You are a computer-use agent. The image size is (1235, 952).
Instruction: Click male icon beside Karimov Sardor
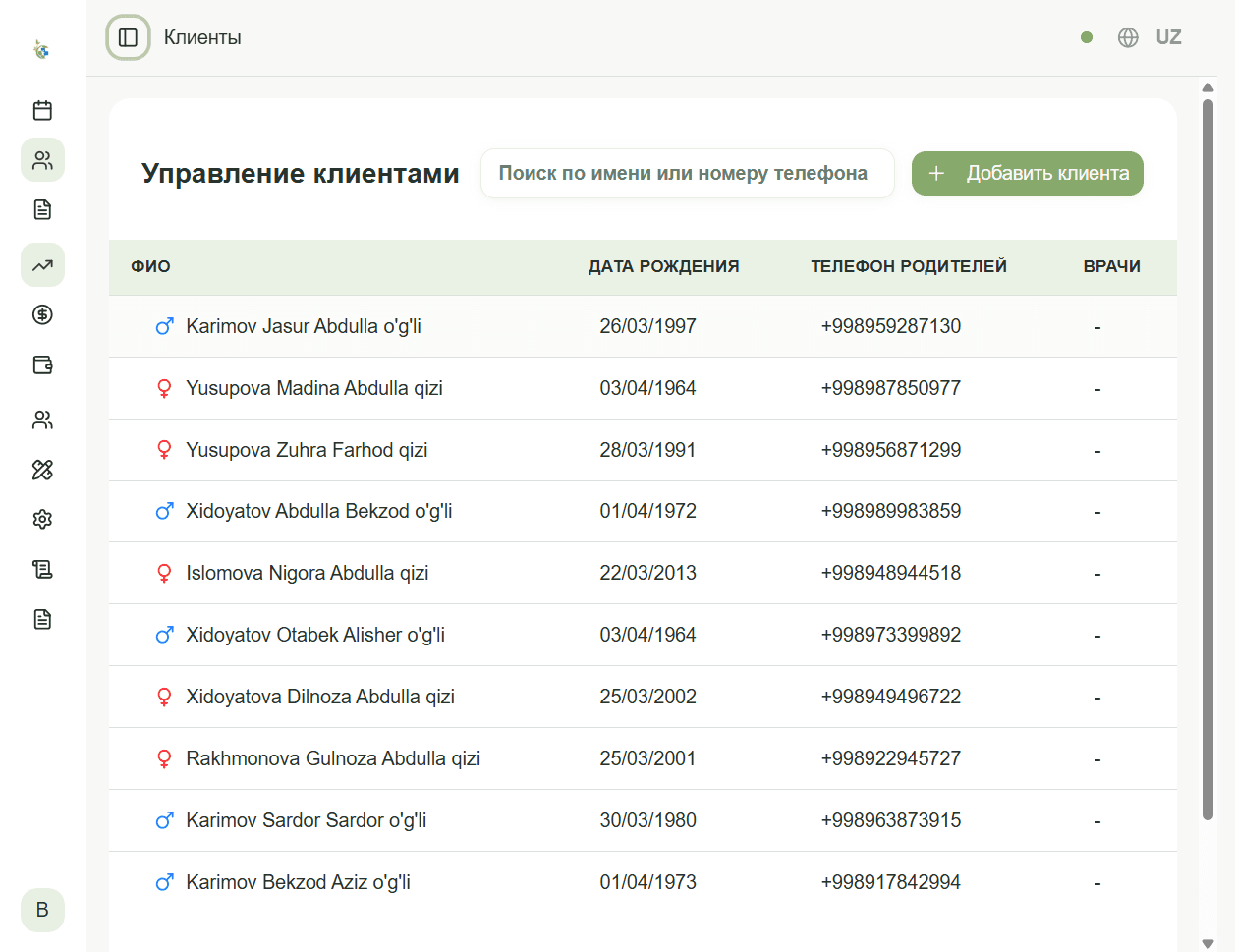(x=165, y=820)
